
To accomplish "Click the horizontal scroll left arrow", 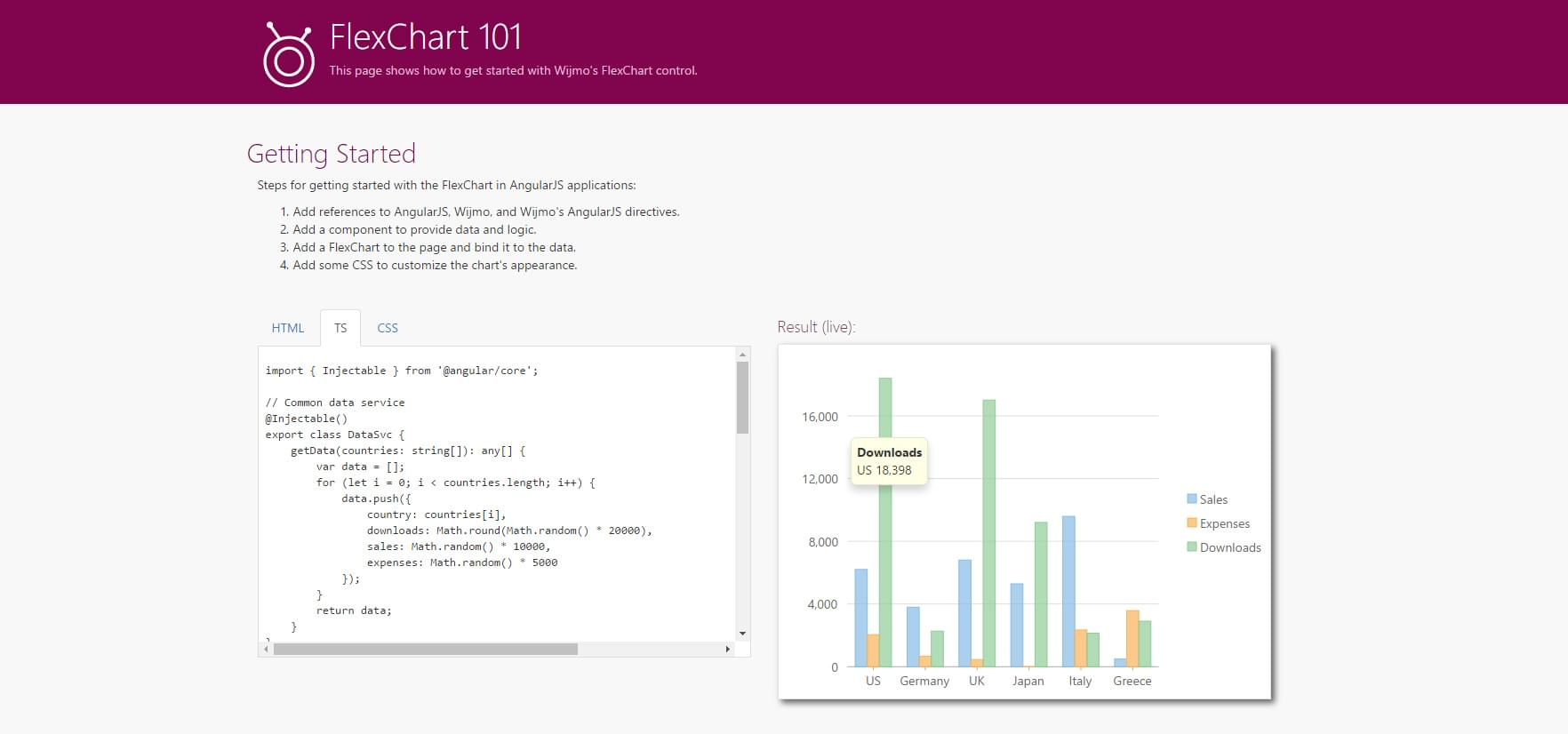I will click(266, 650).
